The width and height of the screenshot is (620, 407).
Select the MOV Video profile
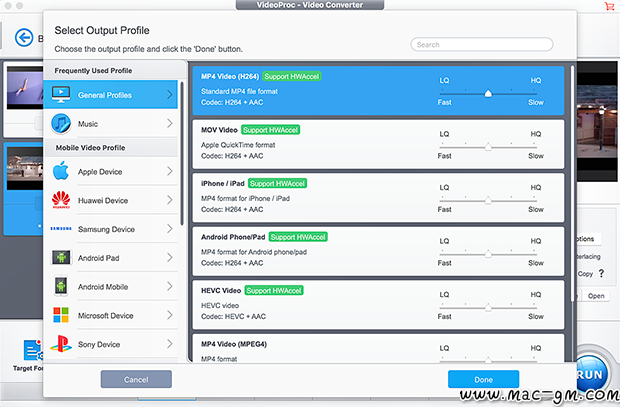click(378, 144)
